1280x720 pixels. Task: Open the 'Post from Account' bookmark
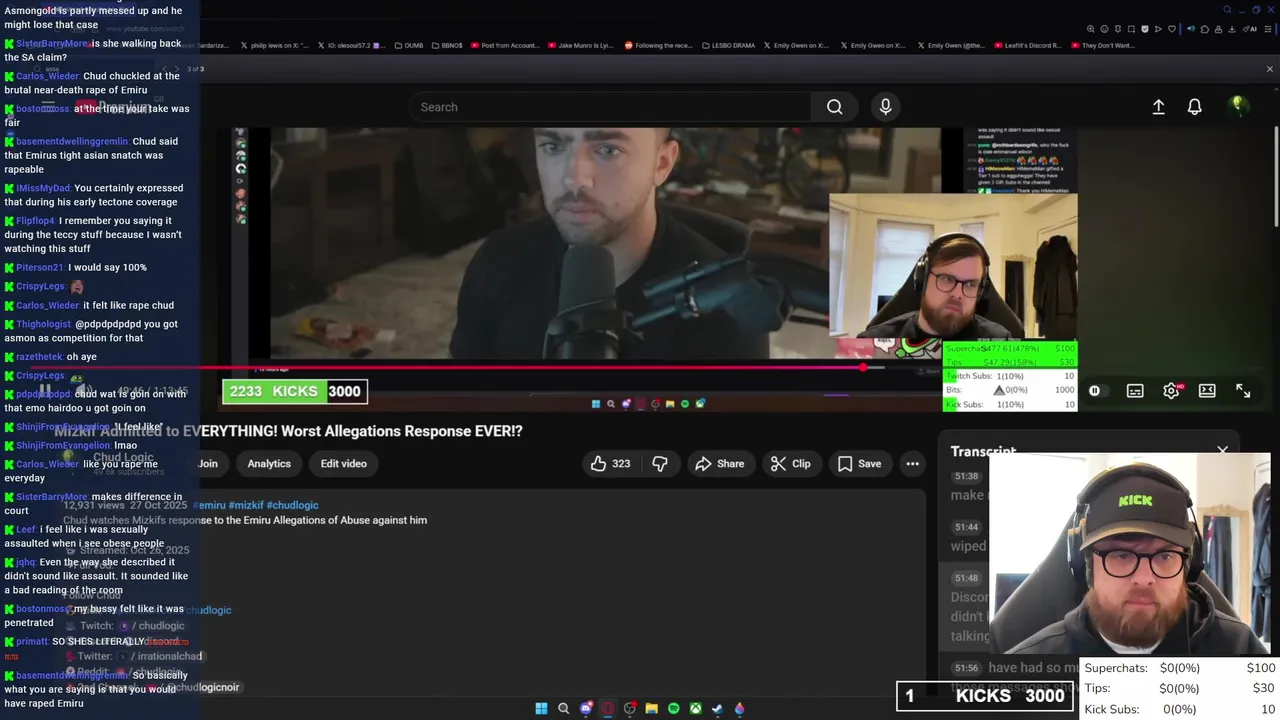pos(504,45)
